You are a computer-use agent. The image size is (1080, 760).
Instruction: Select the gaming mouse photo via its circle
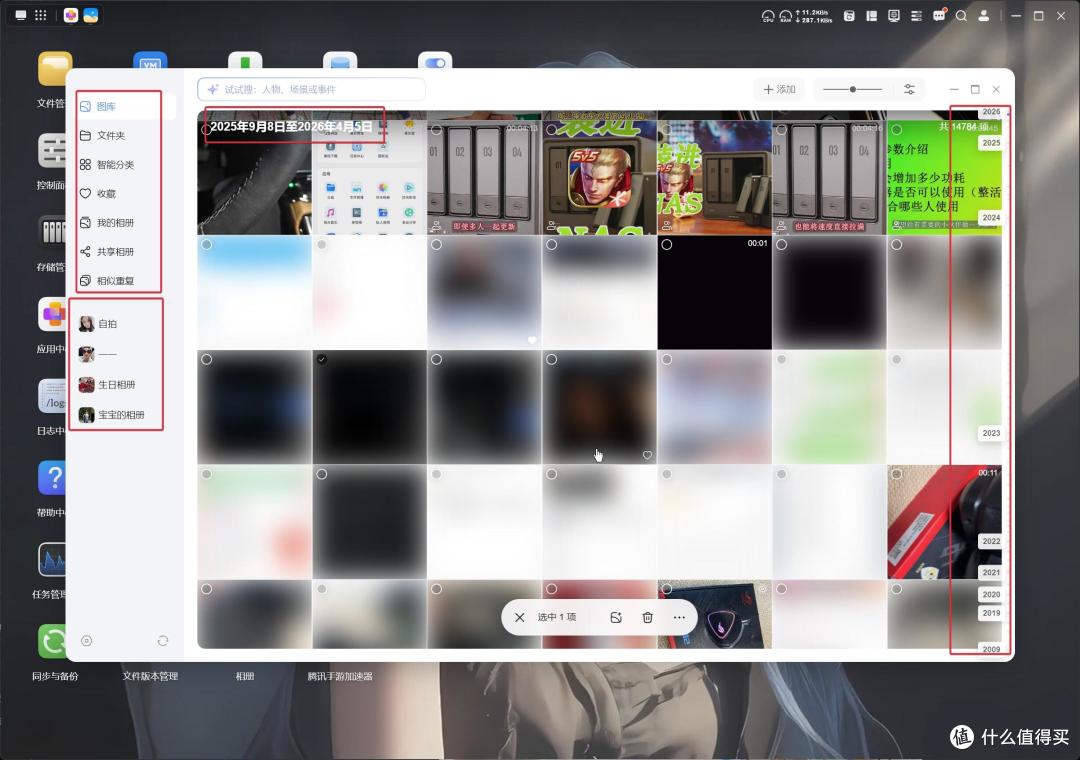667,589
